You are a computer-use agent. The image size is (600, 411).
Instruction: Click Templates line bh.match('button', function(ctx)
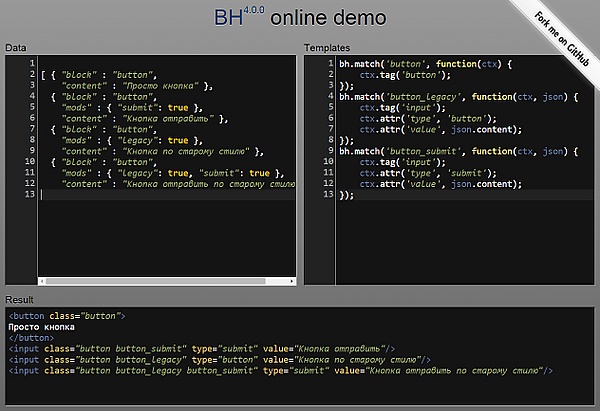[426, 64]
